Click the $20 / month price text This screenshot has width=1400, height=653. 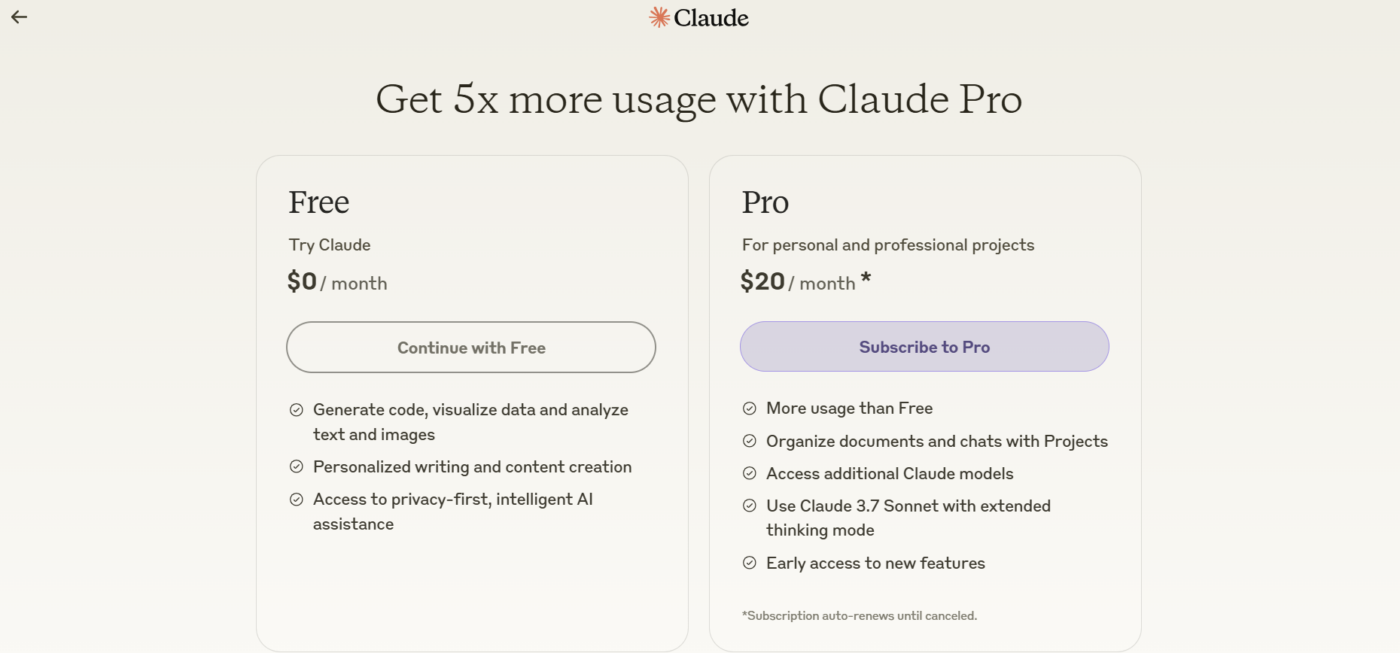pos(797,282)
